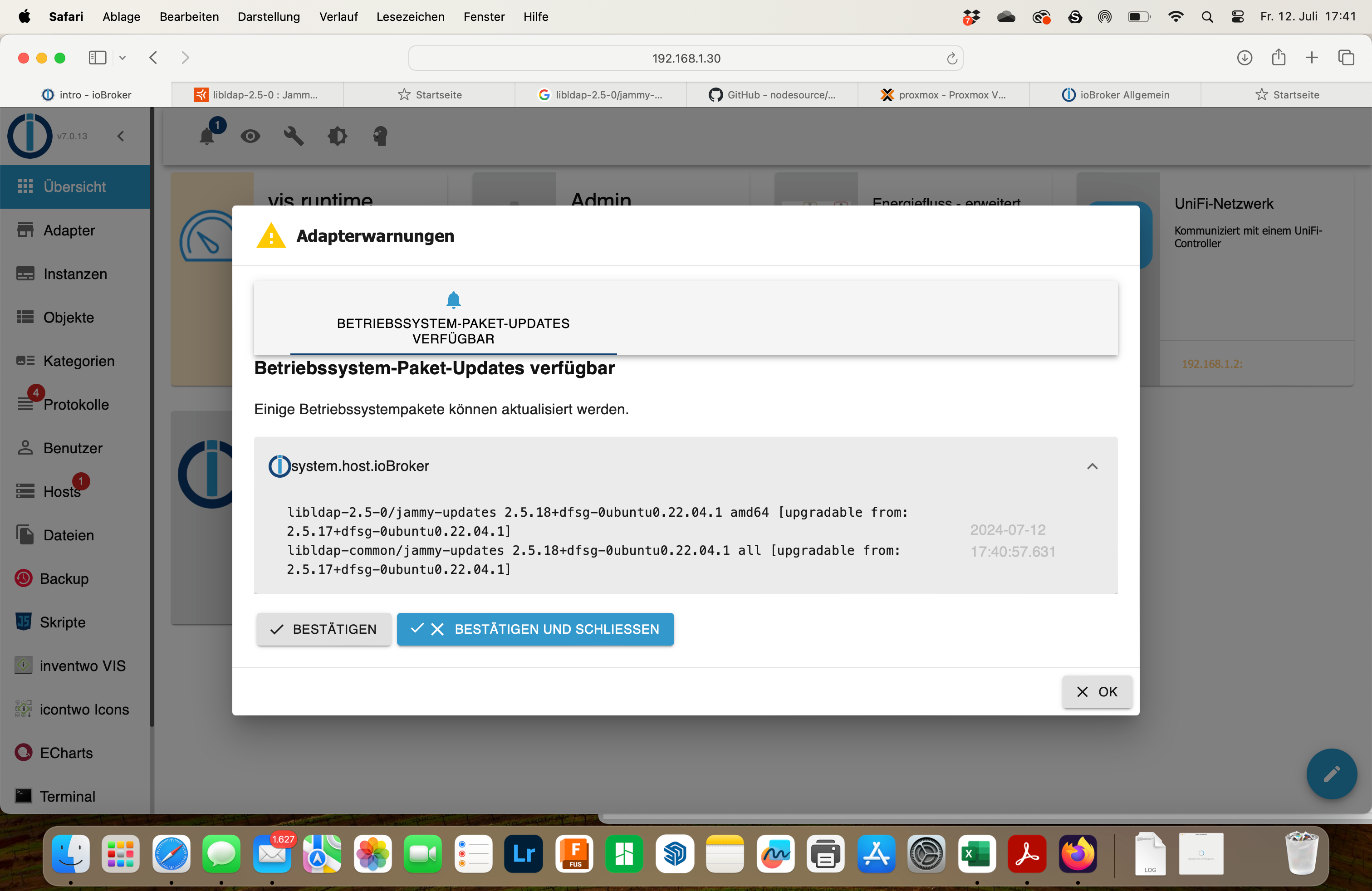The image size is (1372, 891).
Task: Click the Bestätigen button
Action: [323, 629]
